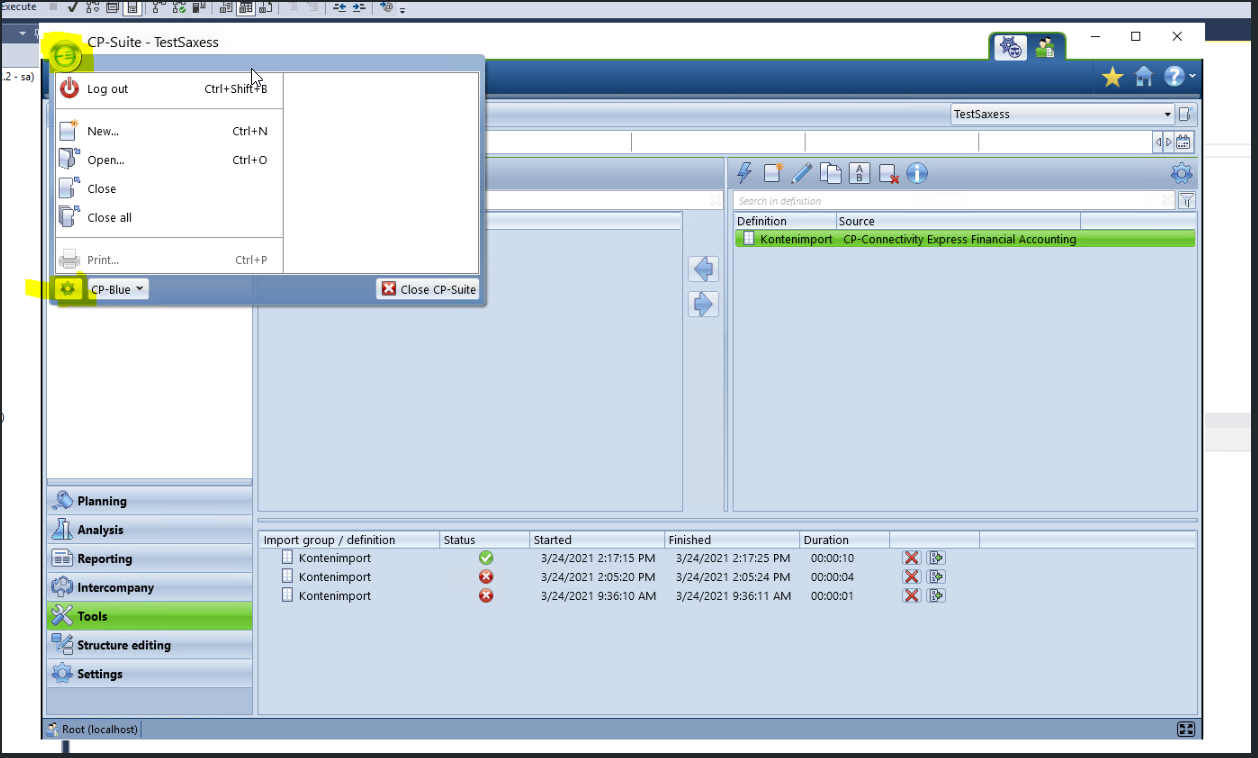This screenshot has width=1258, height=758.
Task: Choose Open... in the application menu
Action: point(105,160)
